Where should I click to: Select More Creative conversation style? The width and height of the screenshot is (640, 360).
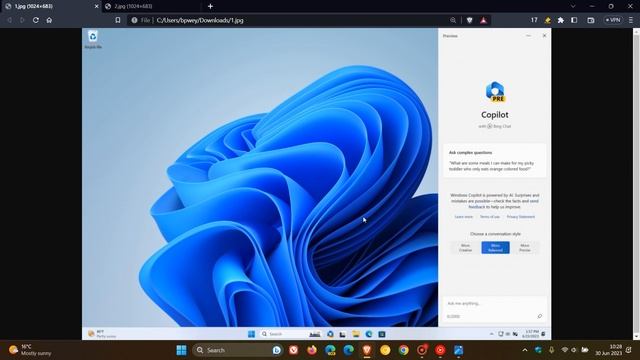[465, 248]
